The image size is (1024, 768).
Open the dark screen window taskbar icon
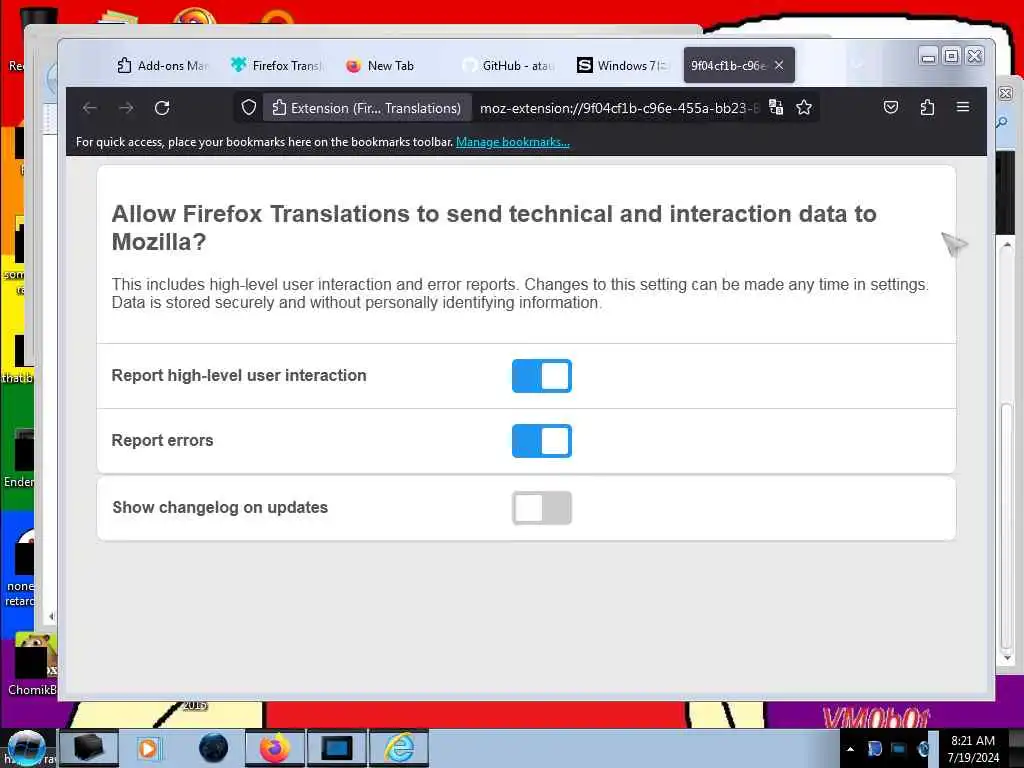pos(336,748)
